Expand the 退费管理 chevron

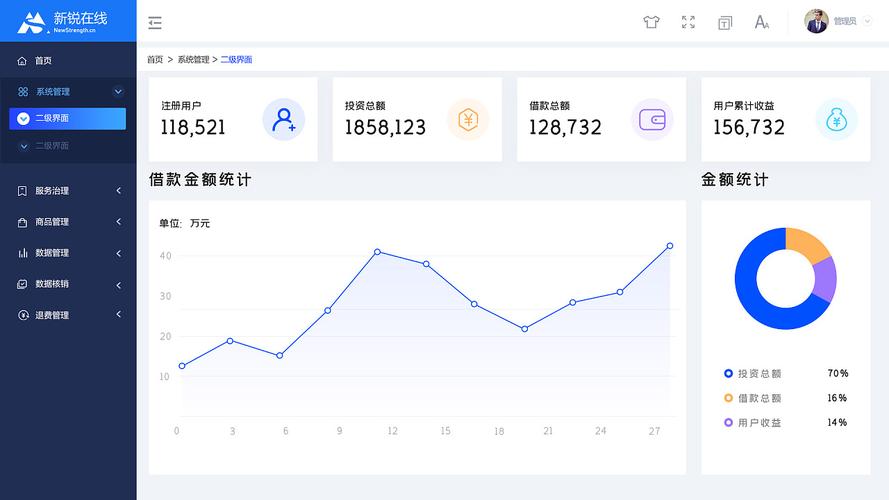coord(118,314)
